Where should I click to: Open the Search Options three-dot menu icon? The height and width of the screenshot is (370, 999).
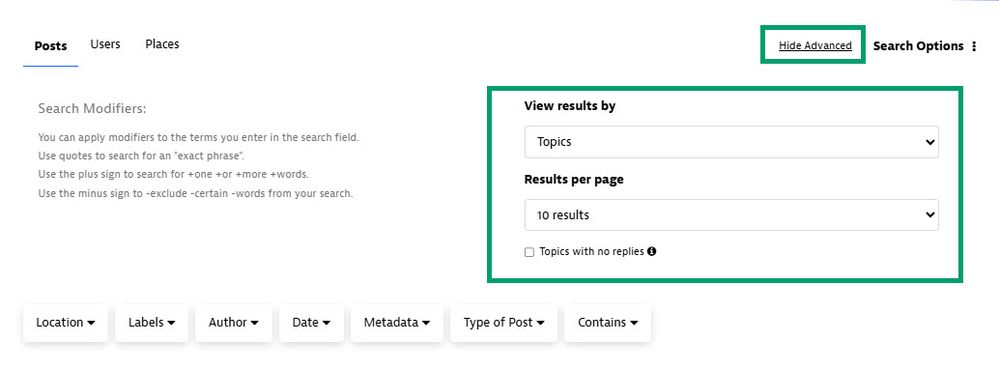point(974,46)
